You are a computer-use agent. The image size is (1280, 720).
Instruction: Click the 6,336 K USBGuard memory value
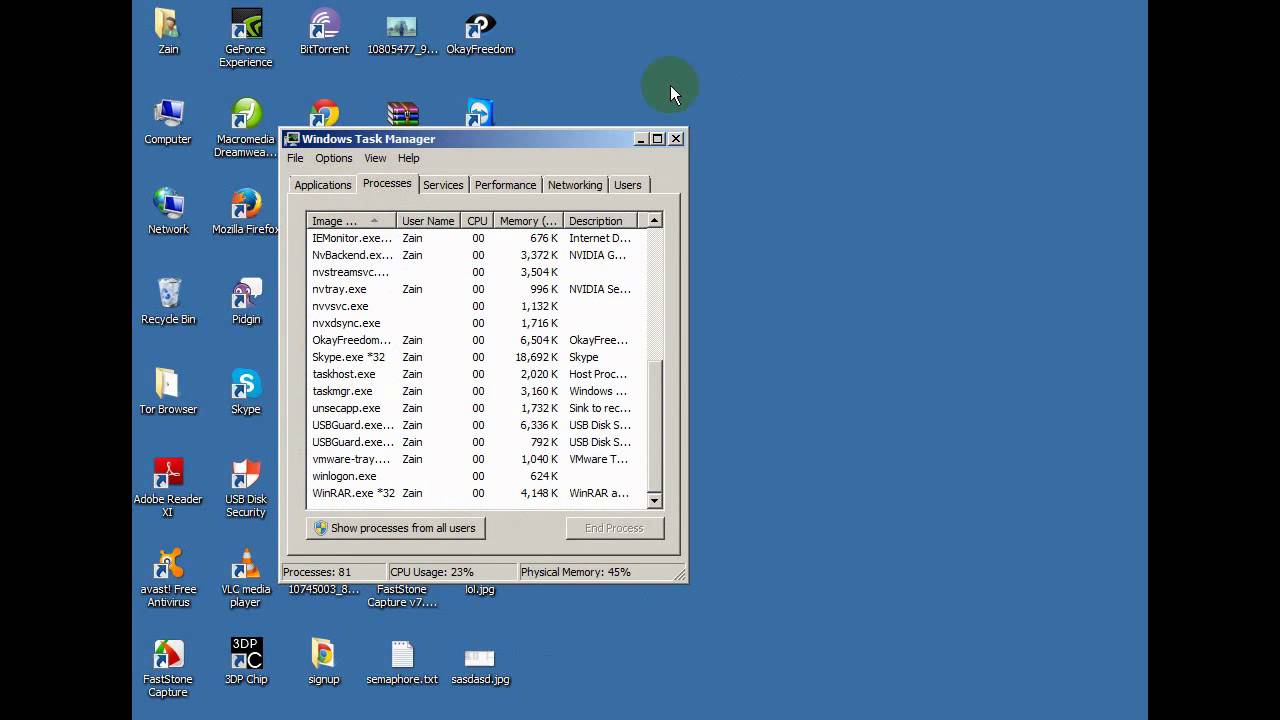point(539,425)
